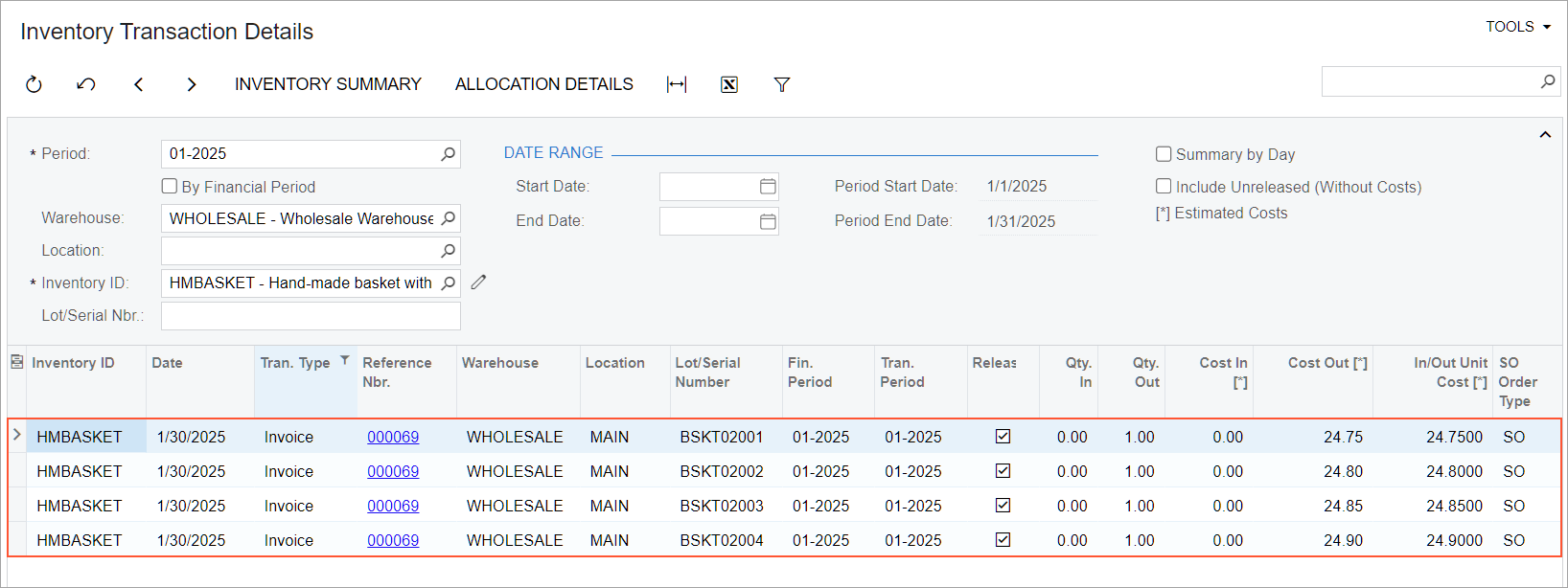This screenshot has width=1568, height=588.
Task: Open the toolbar filter funnel icon
Action: click(782, 84)
